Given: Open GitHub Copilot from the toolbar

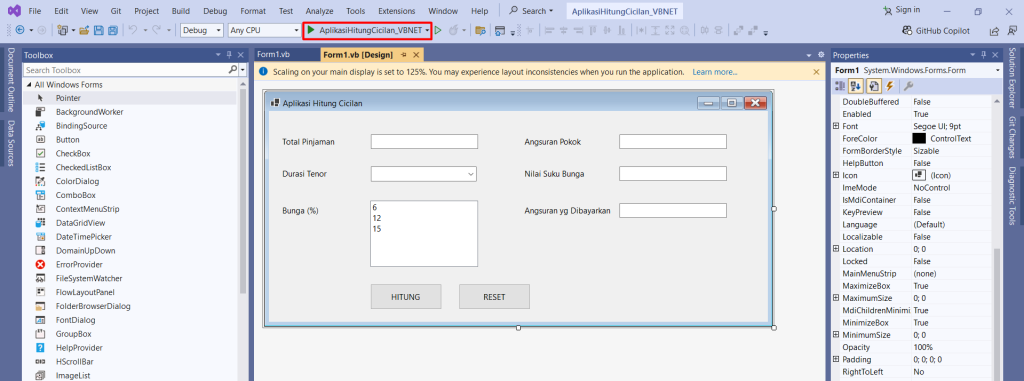Looking at the screenshot, I should pyautogui.click(x=936, y=31).
